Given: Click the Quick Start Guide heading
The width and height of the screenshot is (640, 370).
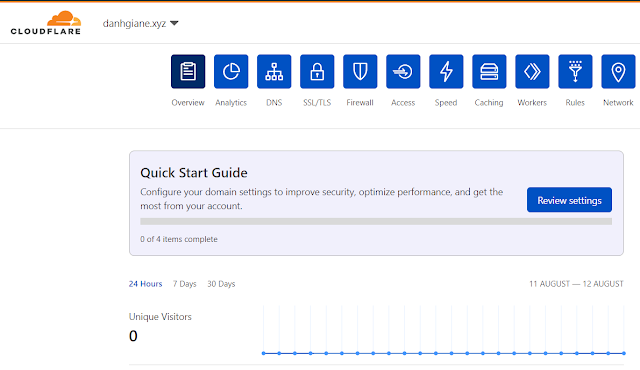Looking at the screenshot, I should (x=194, y=173).
